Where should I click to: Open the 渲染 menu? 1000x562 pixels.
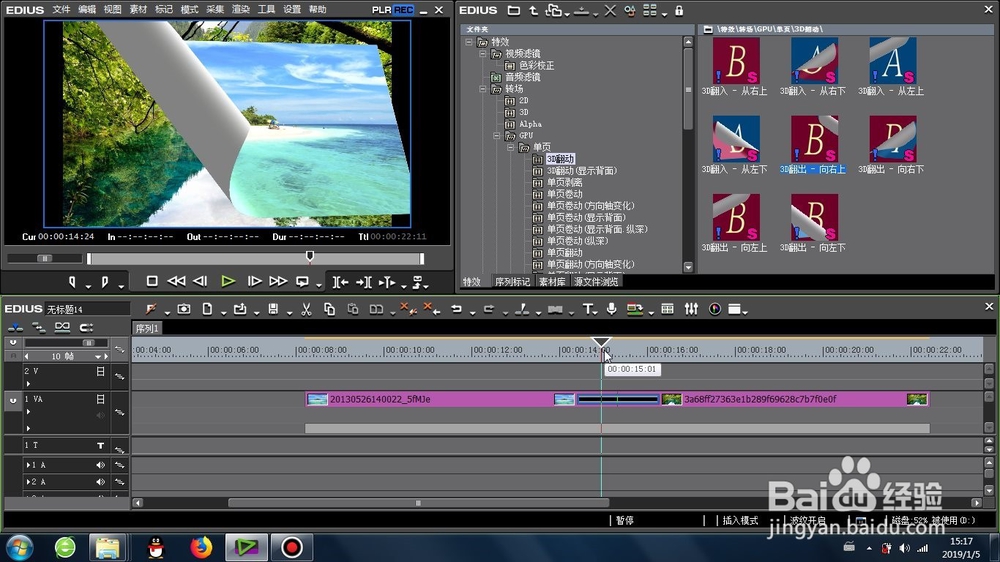[x=240, y=10]
